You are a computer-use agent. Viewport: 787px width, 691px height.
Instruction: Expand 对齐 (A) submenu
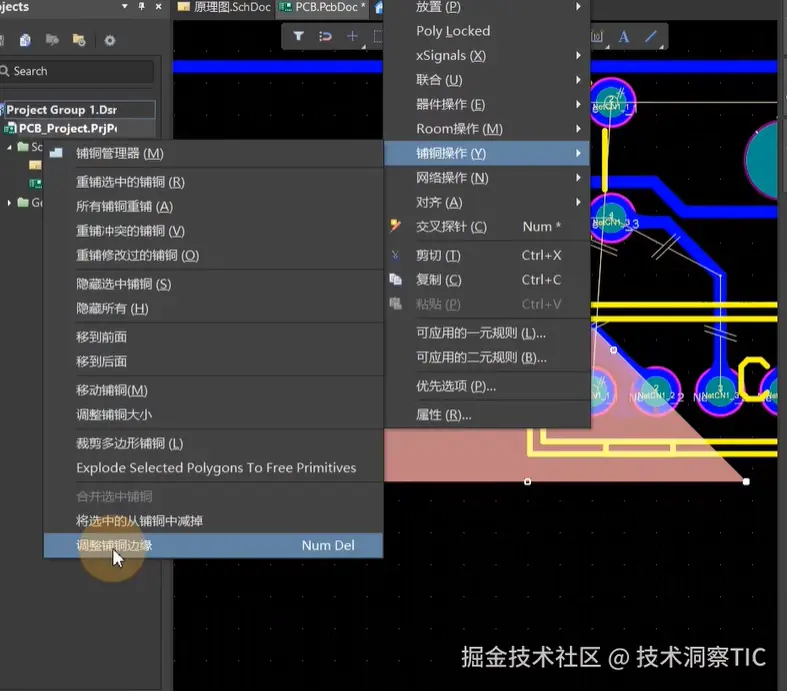[487, 202]
